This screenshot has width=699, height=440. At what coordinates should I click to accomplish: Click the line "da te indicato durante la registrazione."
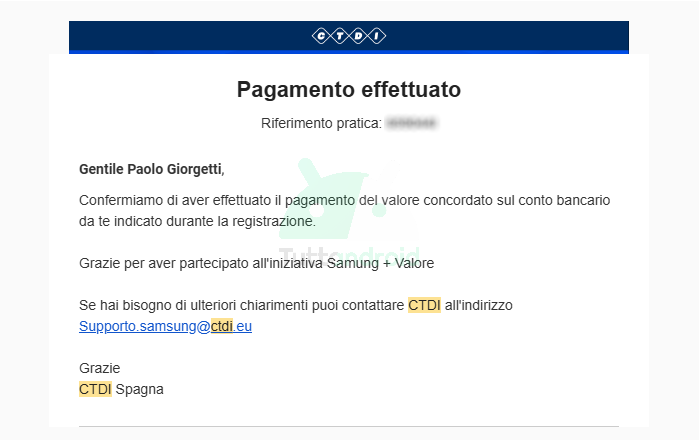pos(197,221)
